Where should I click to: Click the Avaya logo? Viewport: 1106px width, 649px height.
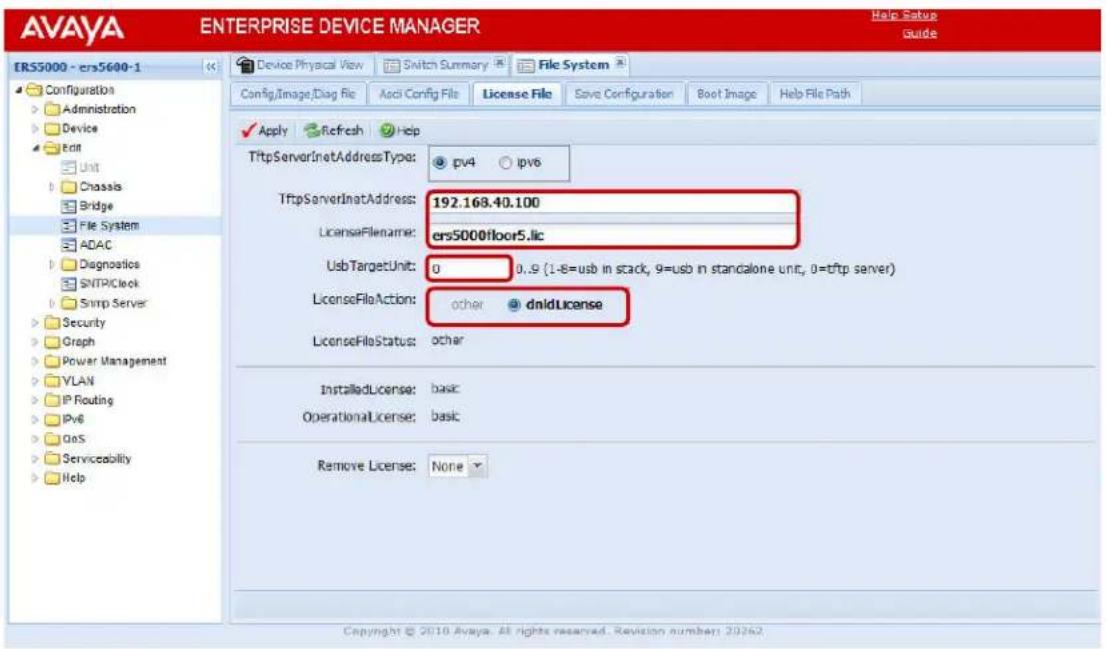72,30
